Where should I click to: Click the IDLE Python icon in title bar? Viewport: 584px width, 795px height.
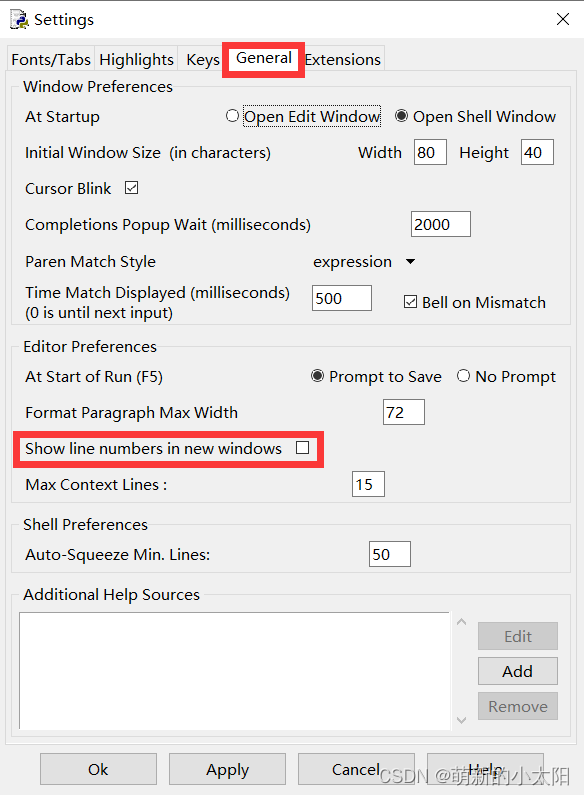19,19
